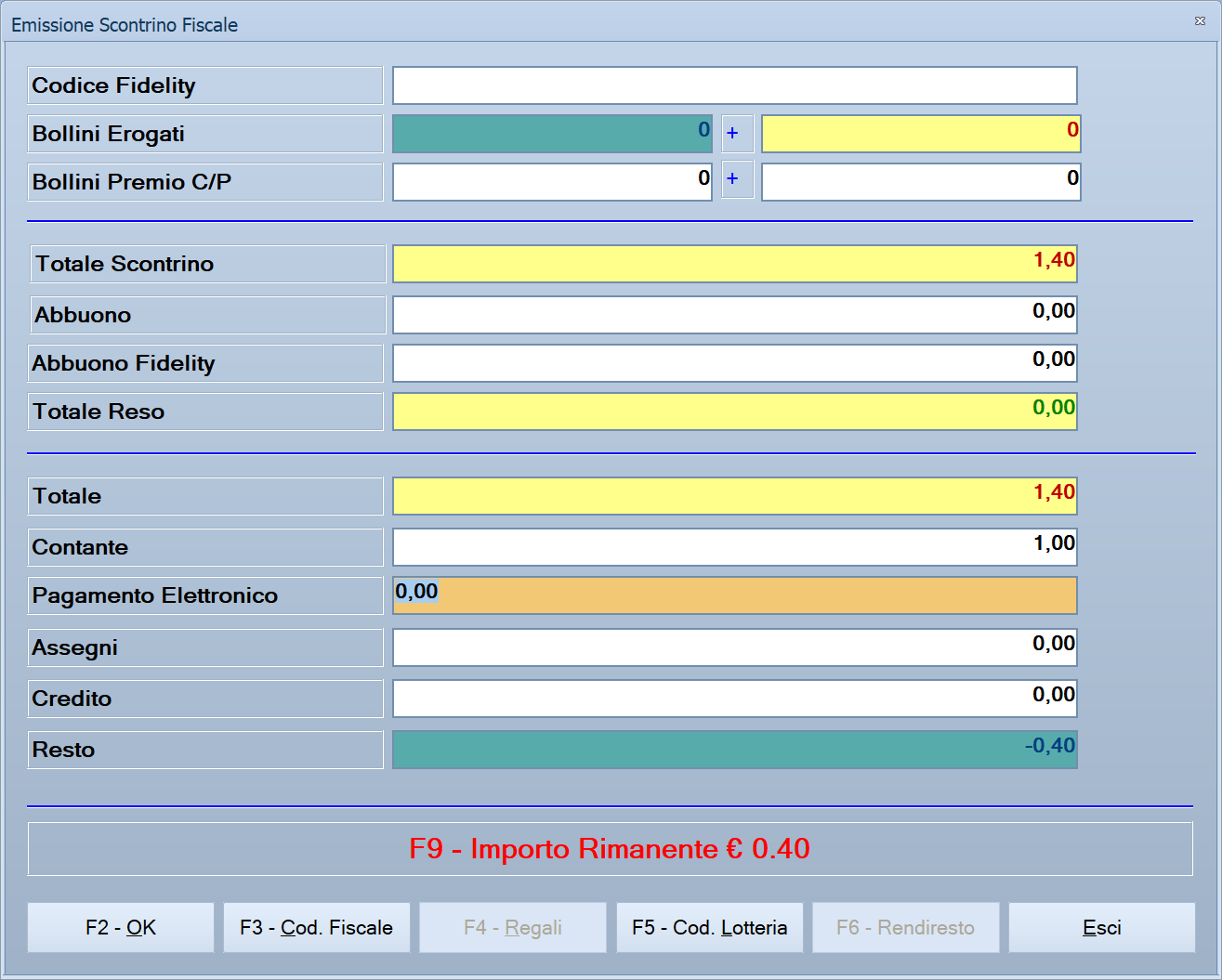
Task: Click the Assegni amount field
Action: (735, 647)
